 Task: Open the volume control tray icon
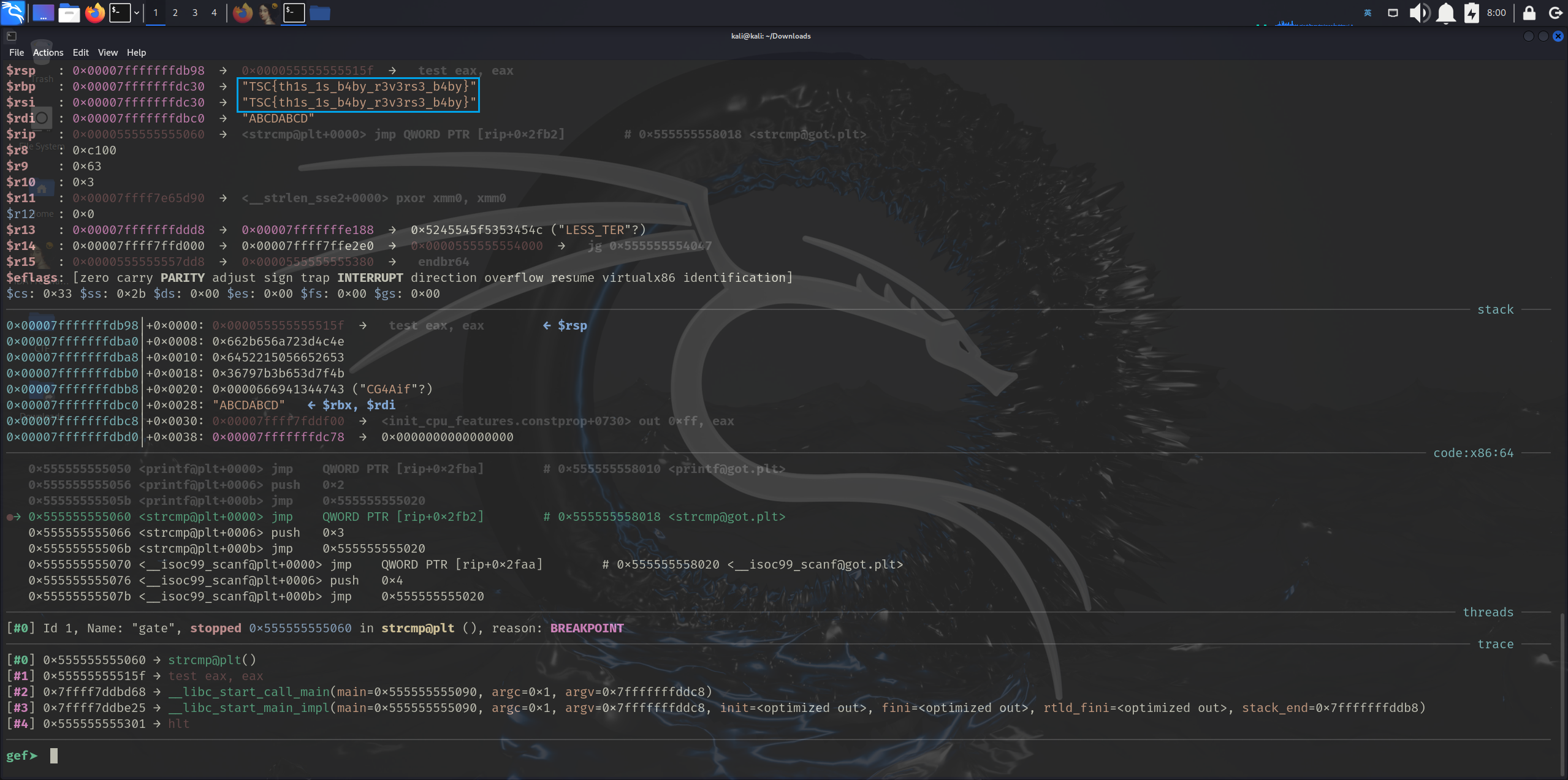pyautogui.click(x=1419, y=12)
